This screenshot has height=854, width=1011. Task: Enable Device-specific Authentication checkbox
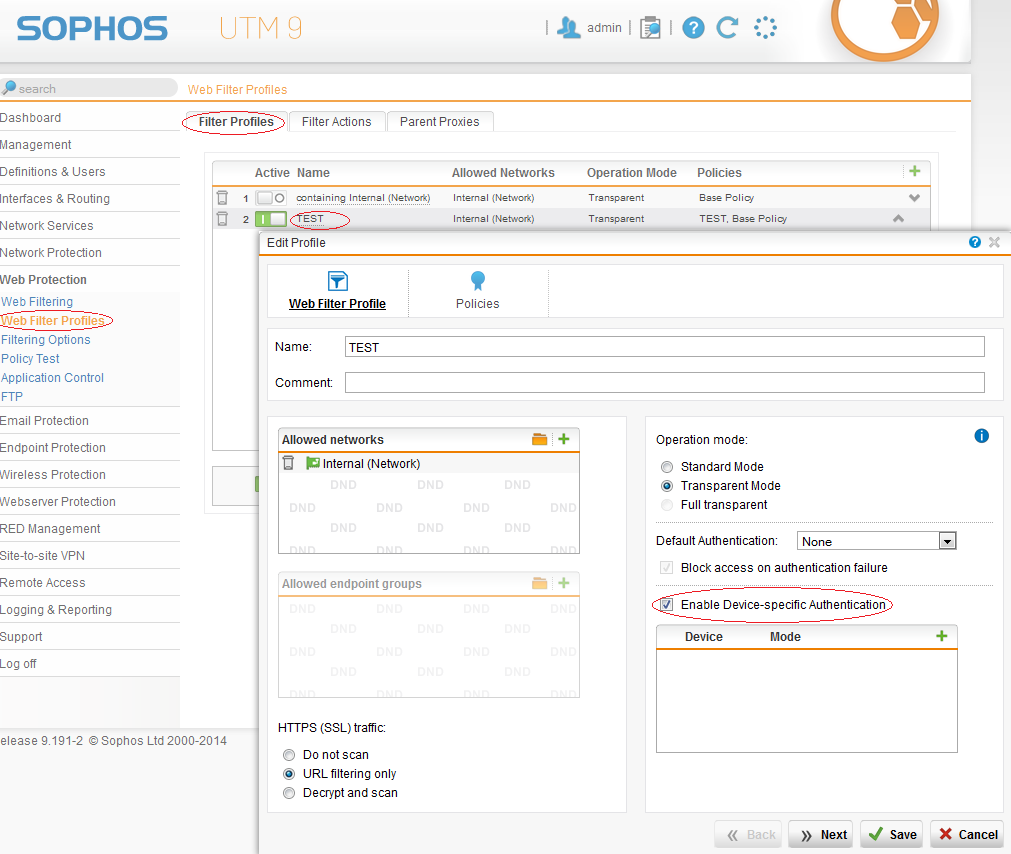[665, 605]
